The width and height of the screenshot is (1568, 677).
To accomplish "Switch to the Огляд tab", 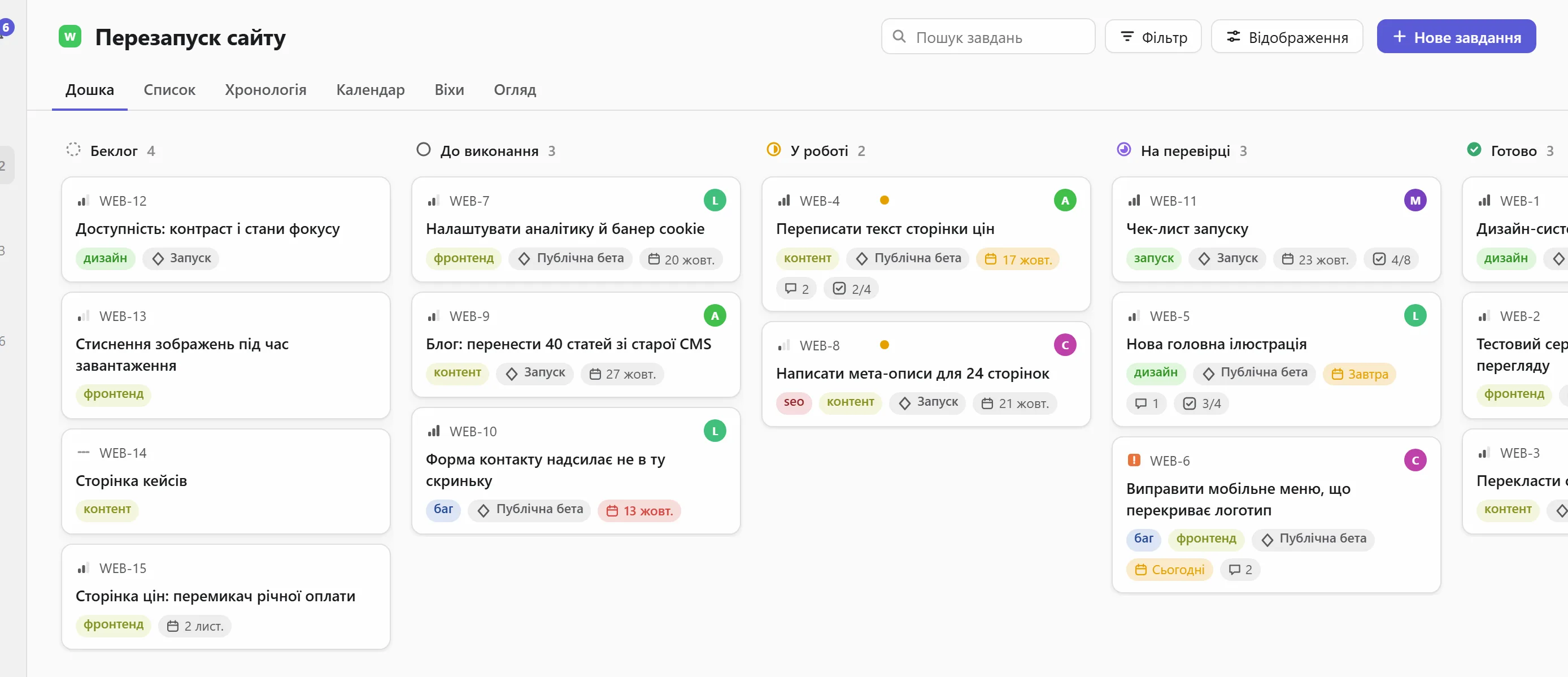I will (515, 89).
